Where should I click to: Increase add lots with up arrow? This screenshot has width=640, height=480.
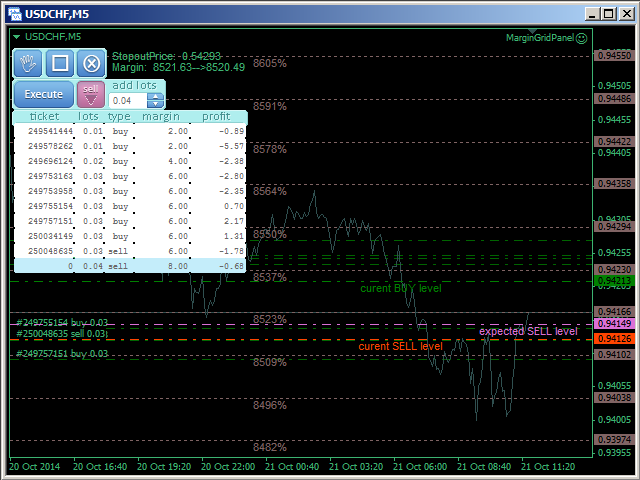click(155, 96)
